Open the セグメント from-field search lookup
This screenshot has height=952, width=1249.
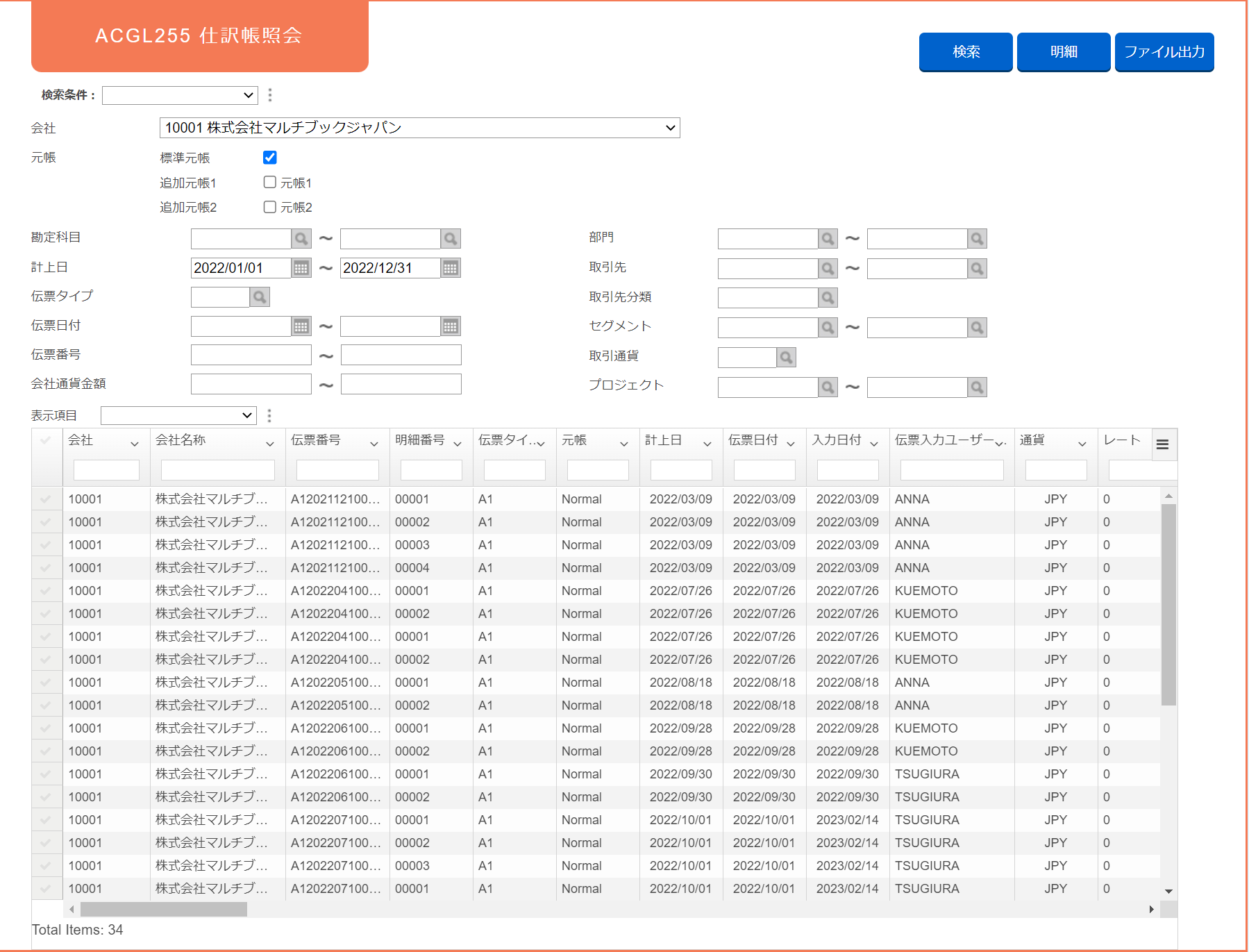[x=828, y=328]
